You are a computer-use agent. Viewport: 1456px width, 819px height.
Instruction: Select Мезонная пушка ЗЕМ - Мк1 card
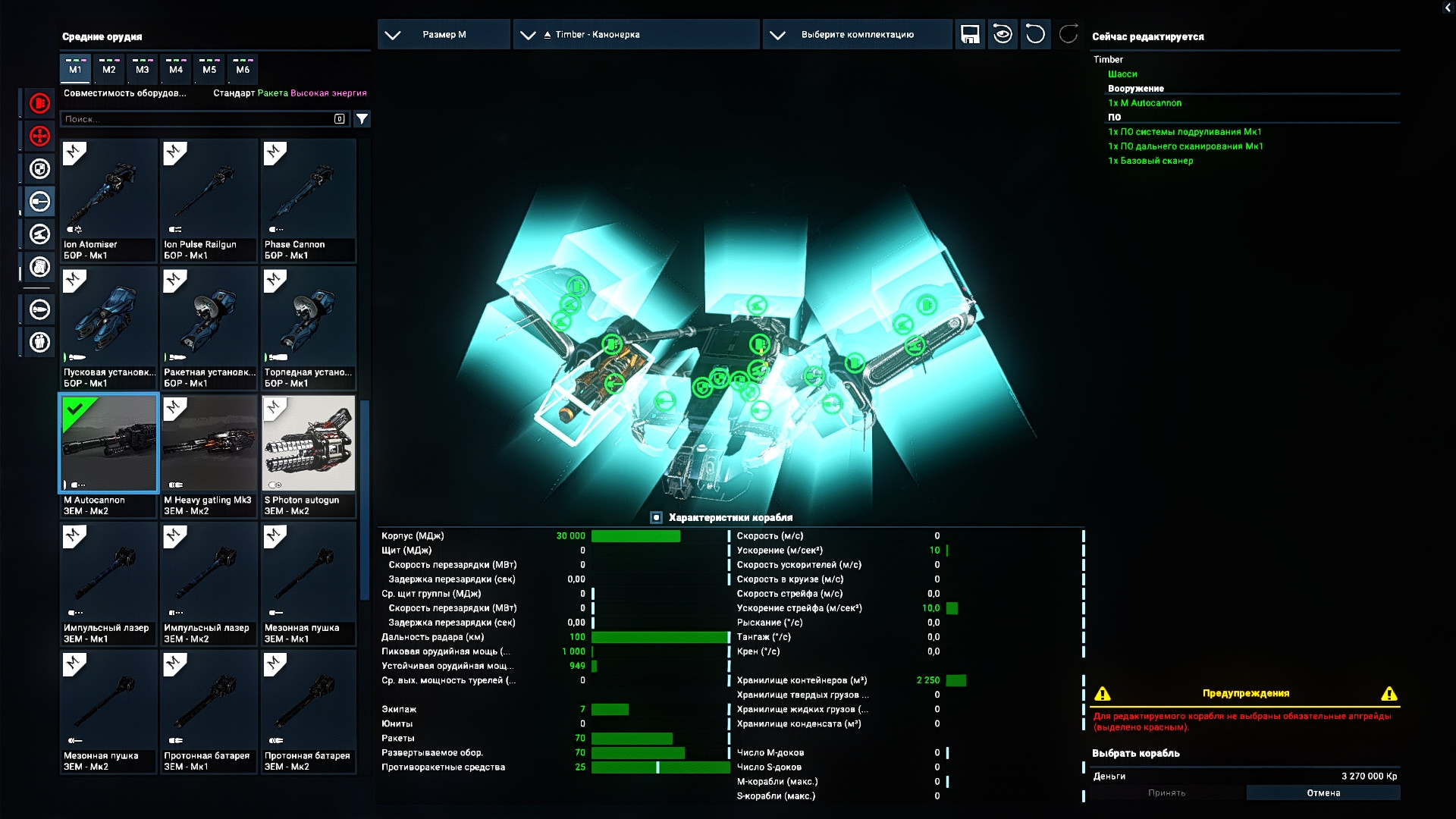(309, 584)
